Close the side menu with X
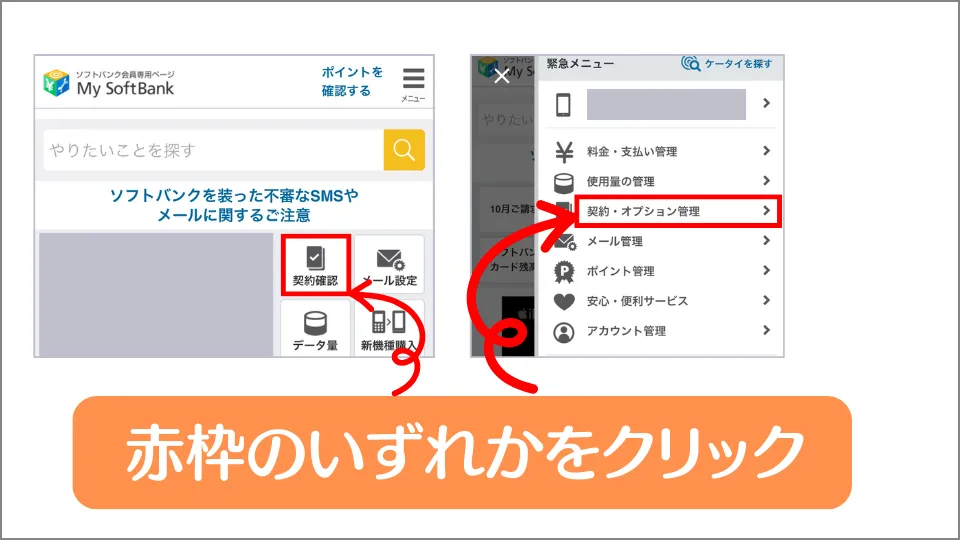Image resolution: width=960 pixels, height=540 pixels. click(501, 76)
